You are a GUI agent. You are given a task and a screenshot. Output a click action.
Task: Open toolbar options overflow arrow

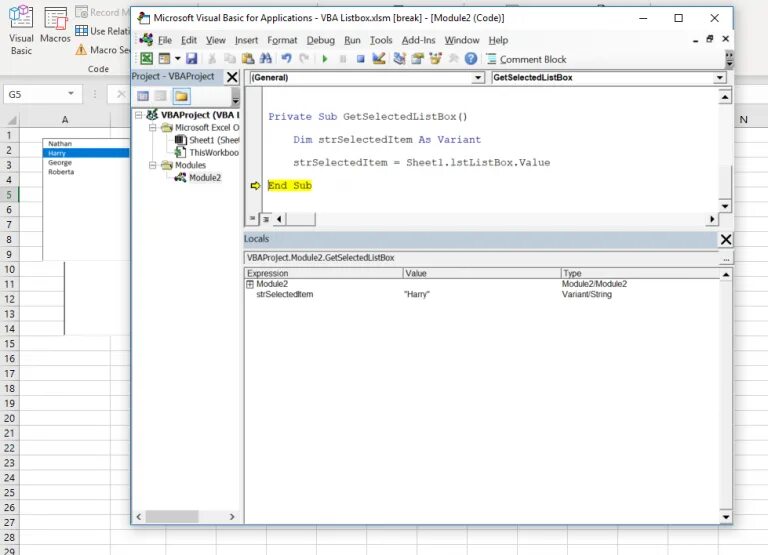coord(729,59)
